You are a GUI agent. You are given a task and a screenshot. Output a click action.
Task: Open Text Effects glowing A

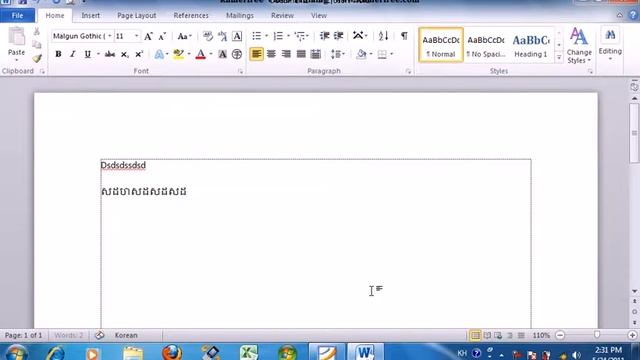(159, 54)
